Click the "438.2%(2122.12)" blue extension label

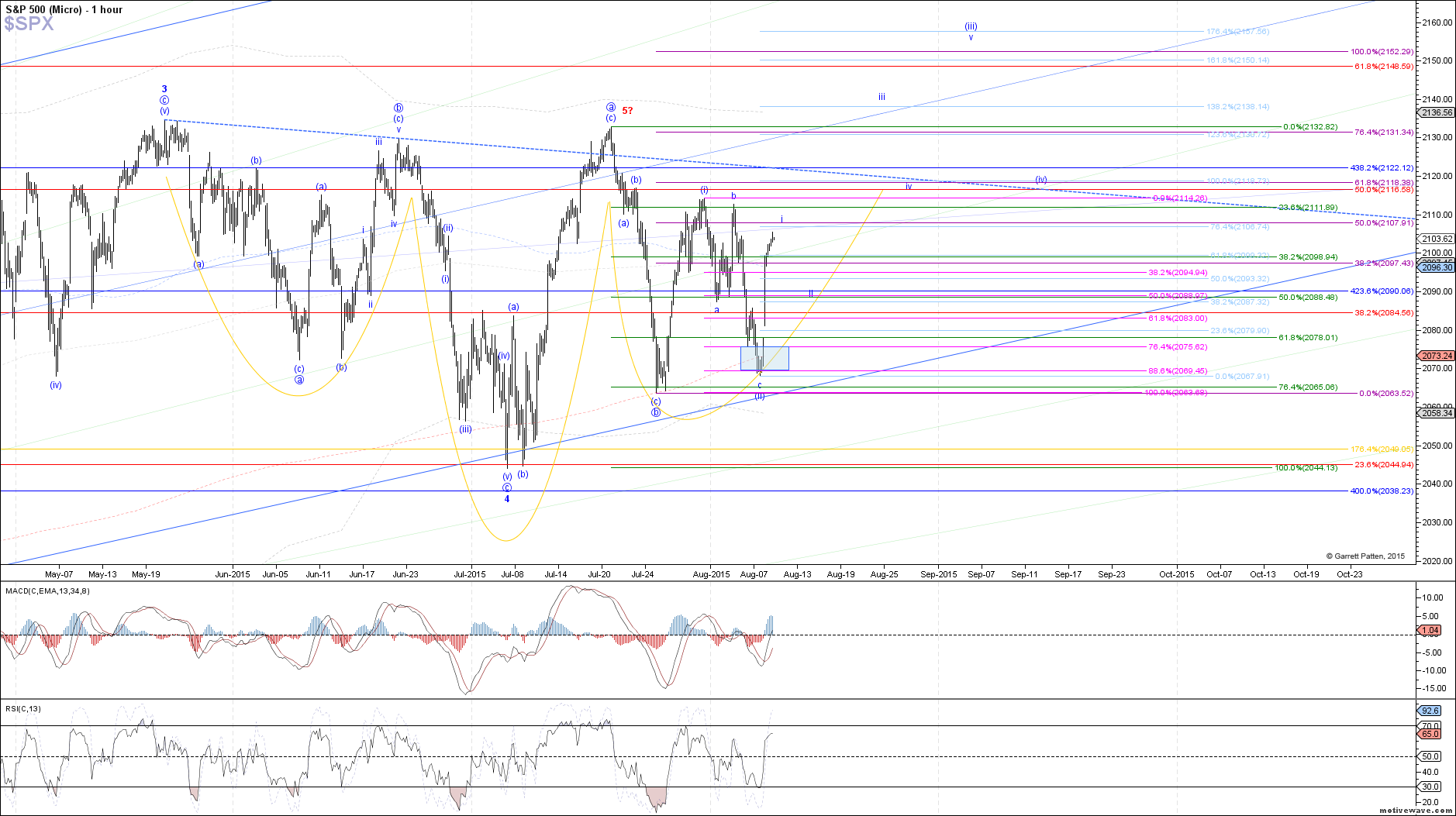[x=1382, y=168]
